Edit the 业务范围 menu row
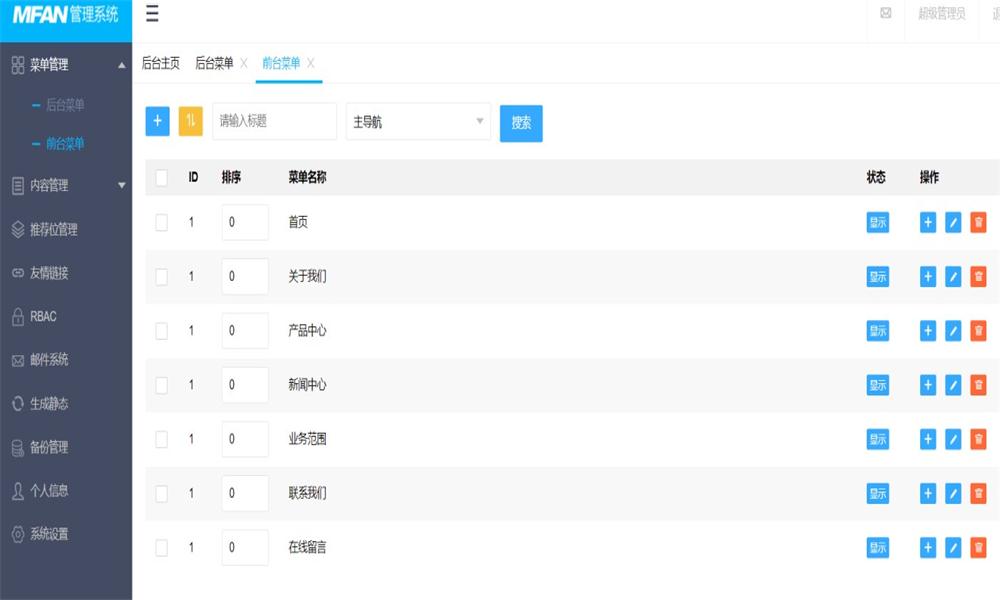The width and height of the screenshot is (1000, 600). (953, 439)
